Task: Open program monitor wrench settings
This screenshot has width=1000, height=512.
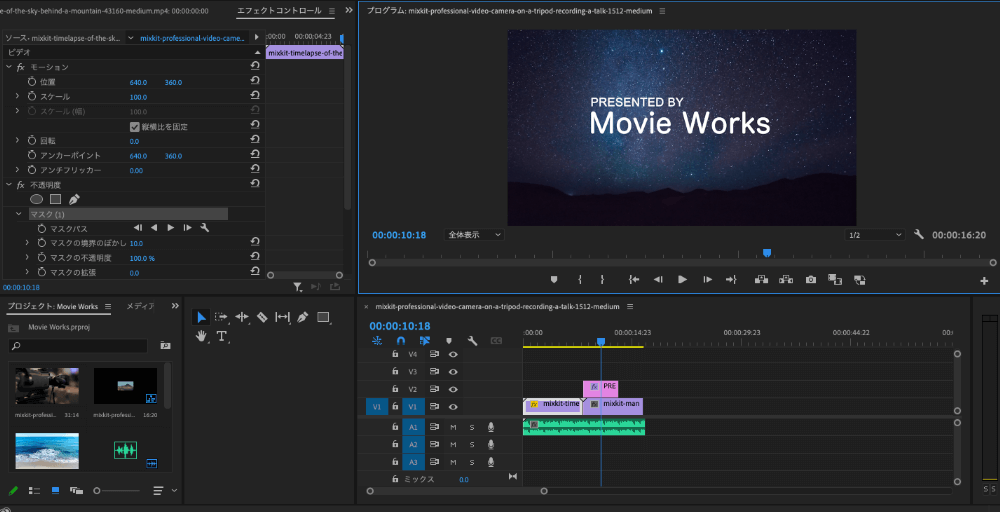Action: 918,235
